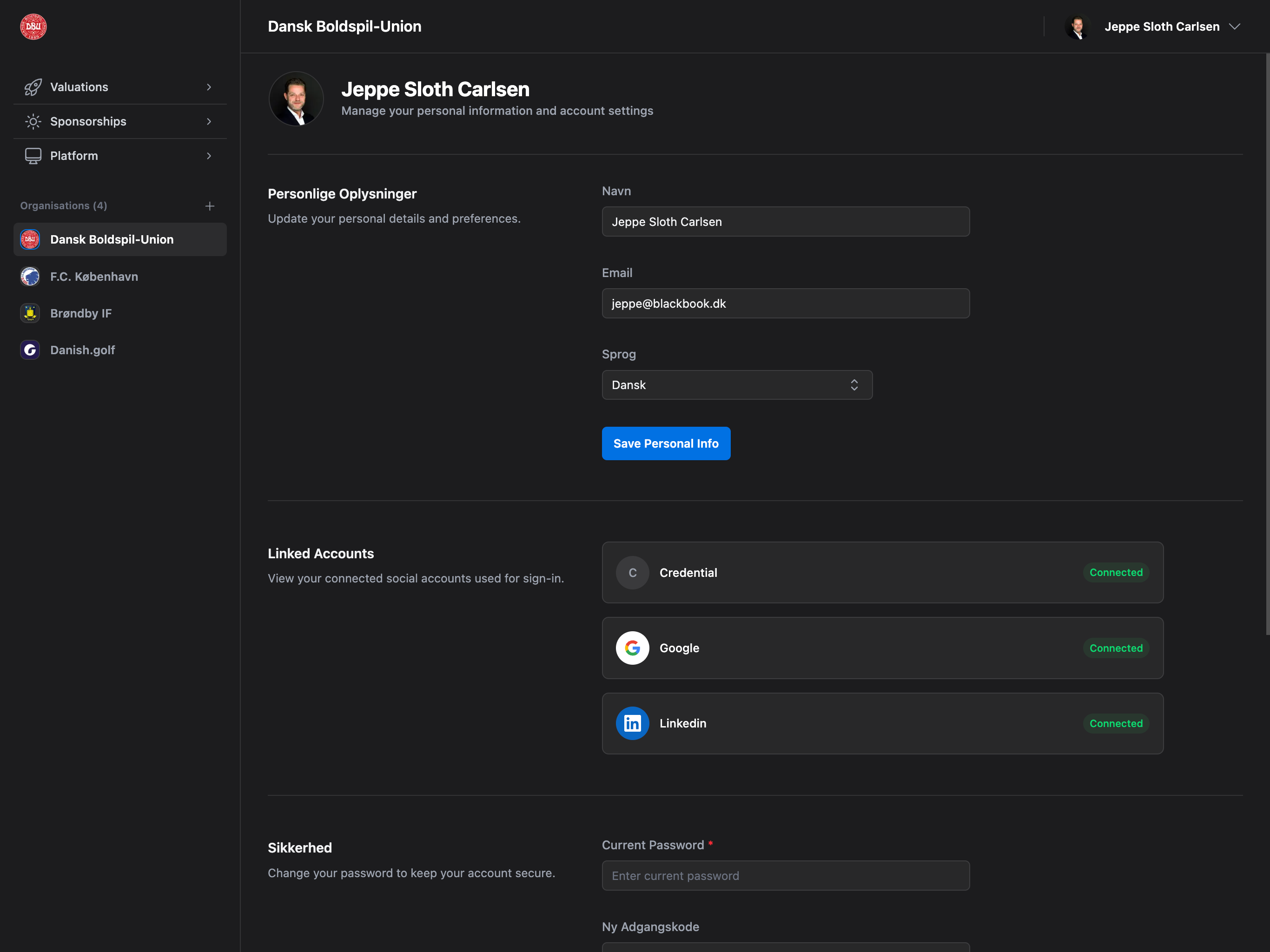Open the Danish.golf organisation icon

coord(30,350)
